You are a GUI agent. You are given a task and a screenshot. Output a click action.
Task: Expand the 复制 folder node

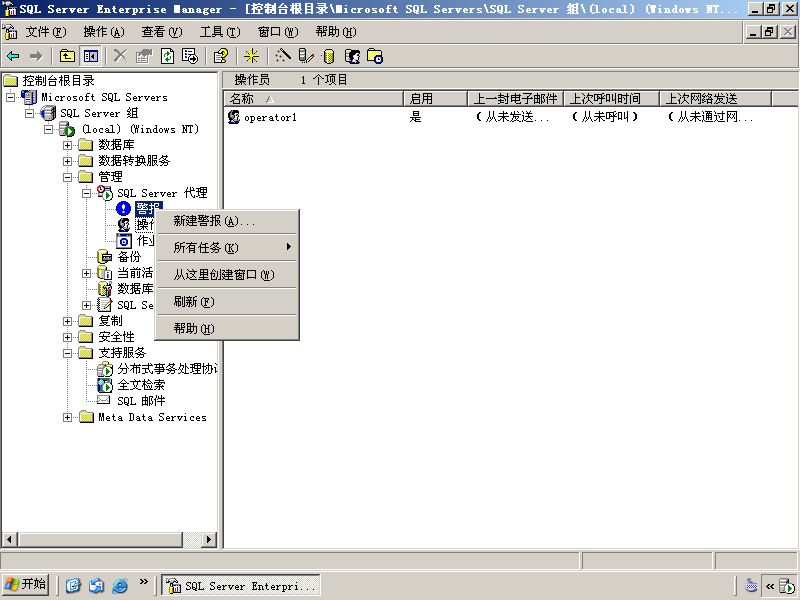point(67,321)
